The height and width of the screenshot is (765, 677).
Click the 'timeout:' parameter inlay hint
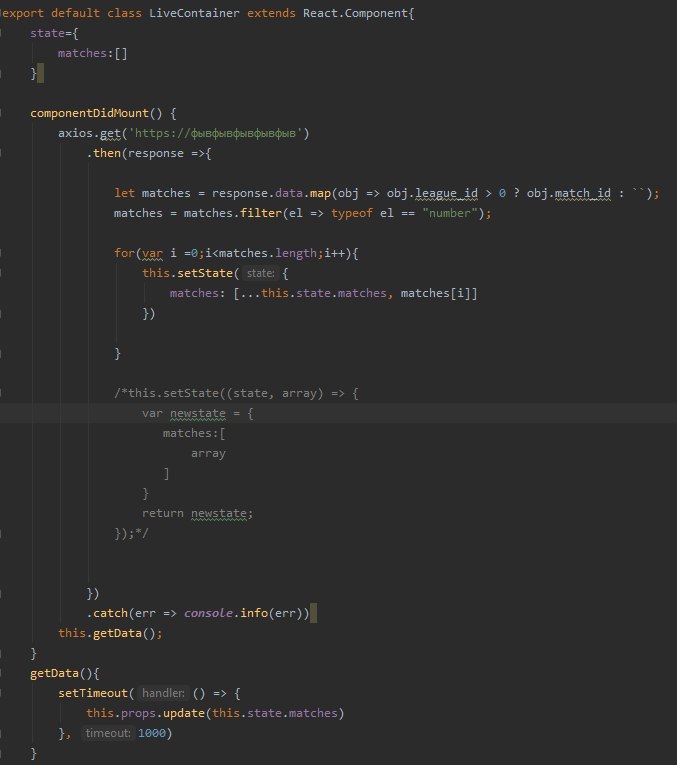(107, 733)
